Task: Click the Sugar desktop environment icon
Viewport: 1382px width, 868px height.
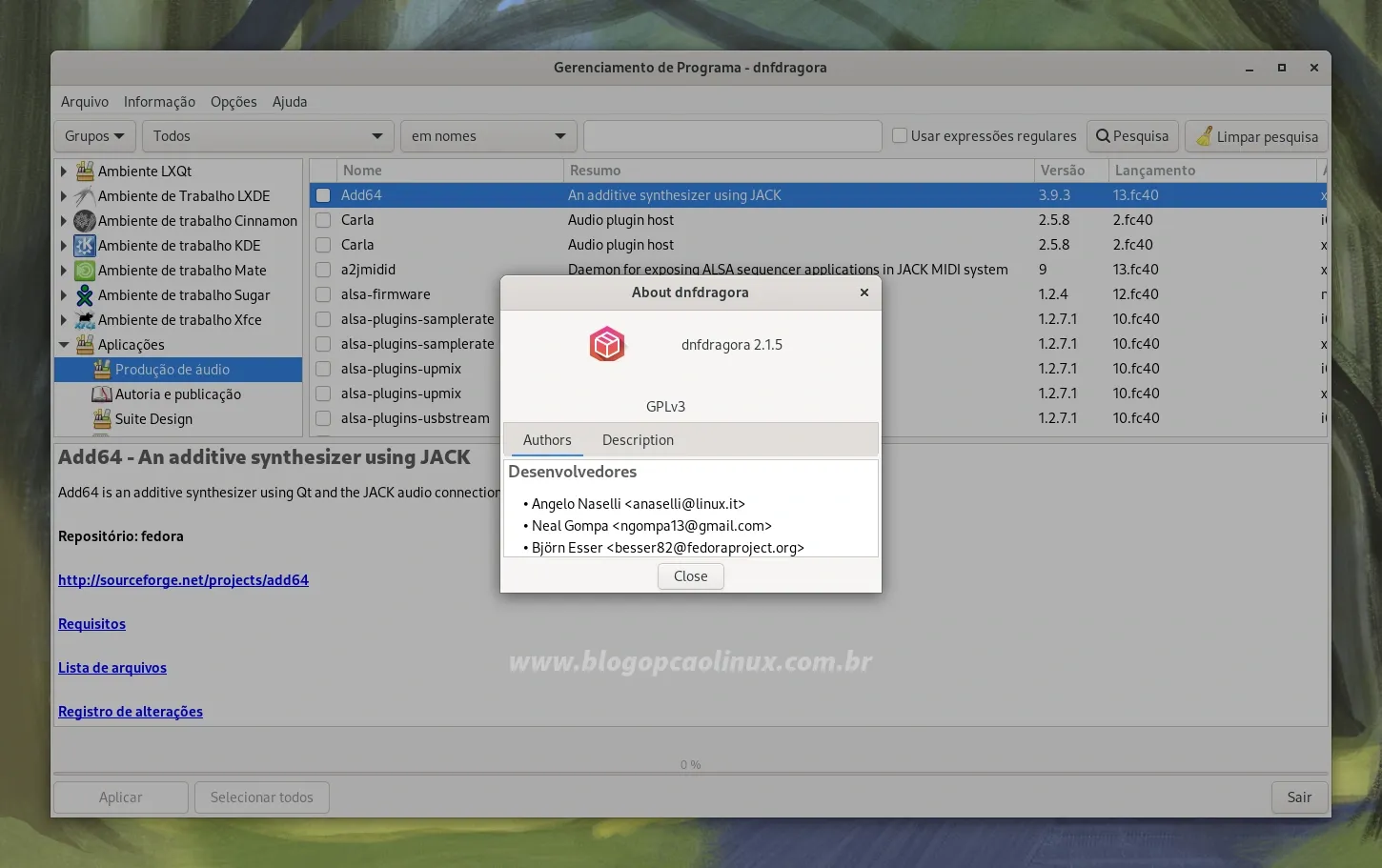Action: 85,294
